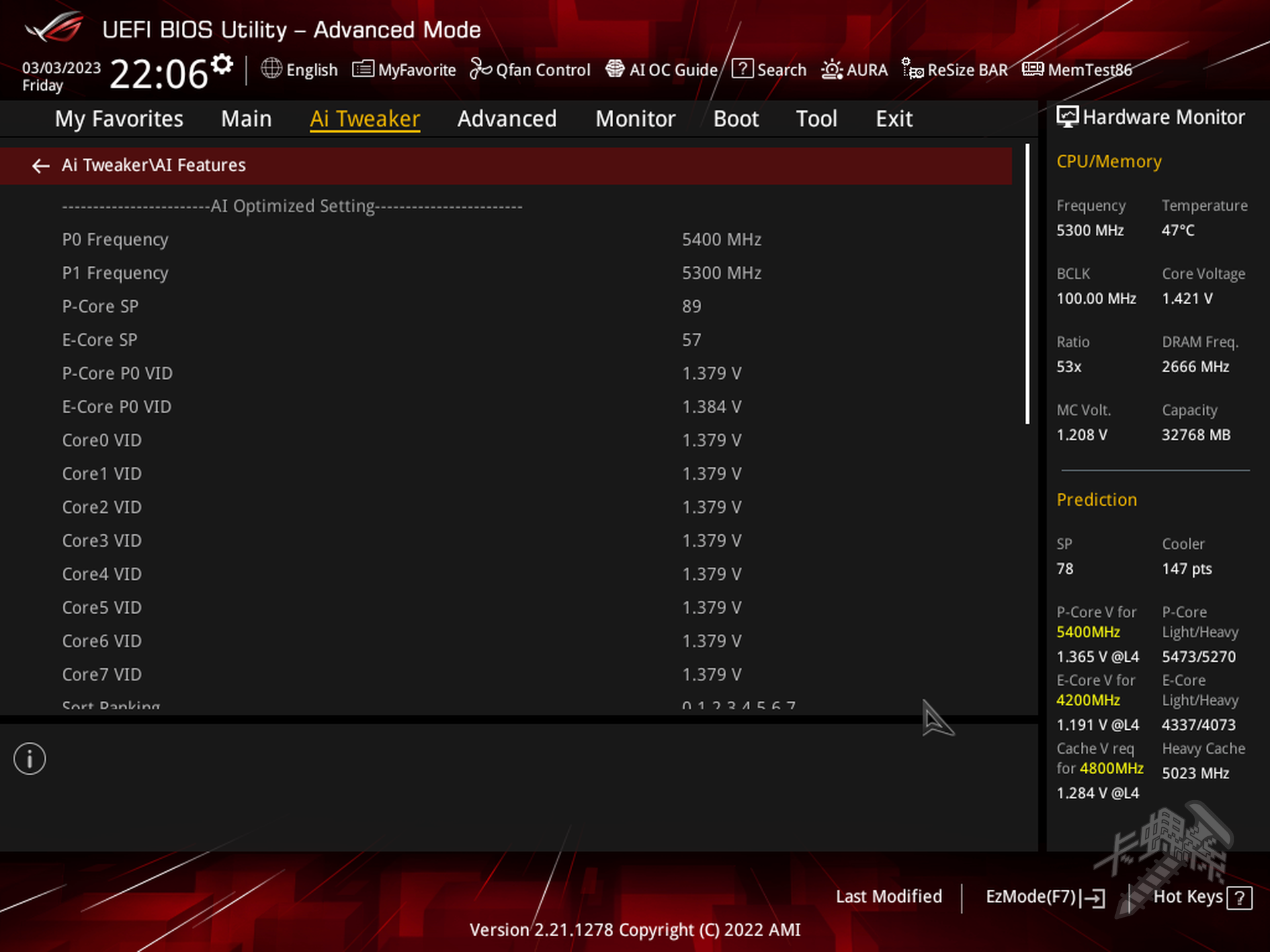Click the vertical scrollbar thumb of settings list
This screenshot has width=1270, height=952.
[1027, 284]
